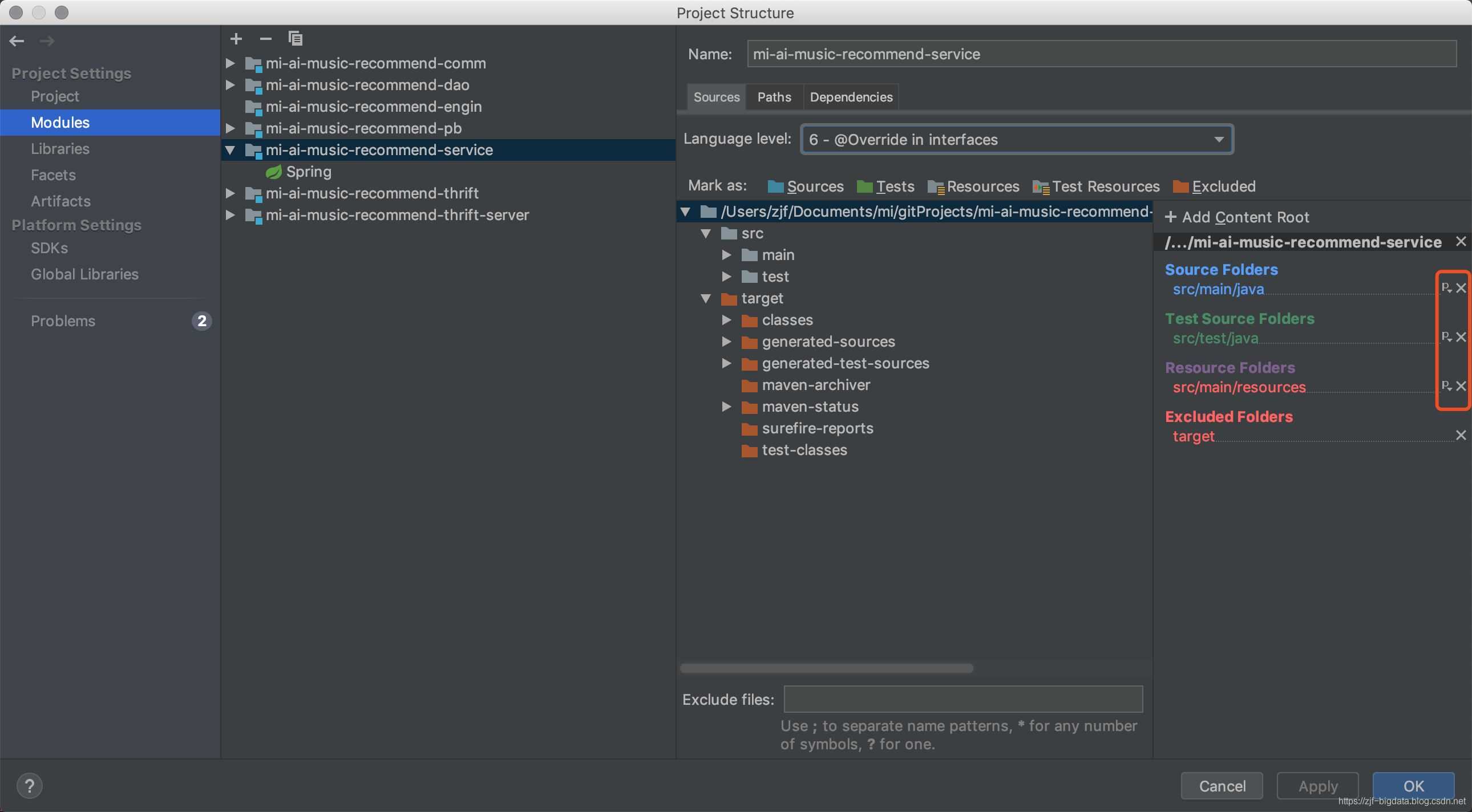
Task: Click the Apply button
Action: click(x=1317, y=786)
